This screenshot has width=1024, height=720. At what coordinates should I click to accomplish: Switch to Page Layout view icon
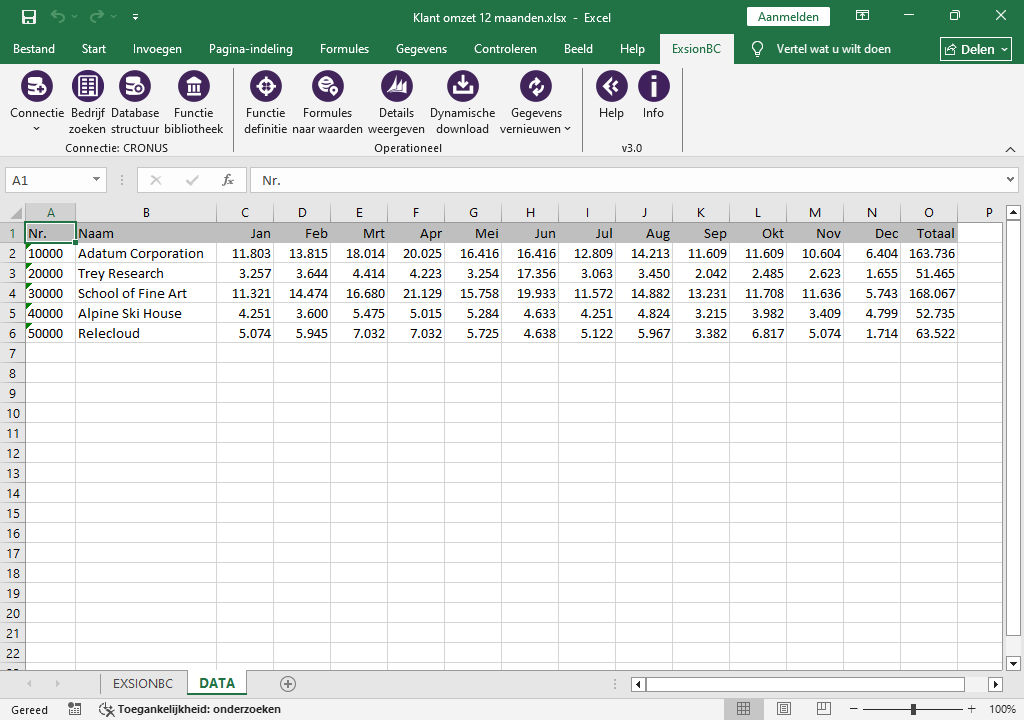pos(784,709)
